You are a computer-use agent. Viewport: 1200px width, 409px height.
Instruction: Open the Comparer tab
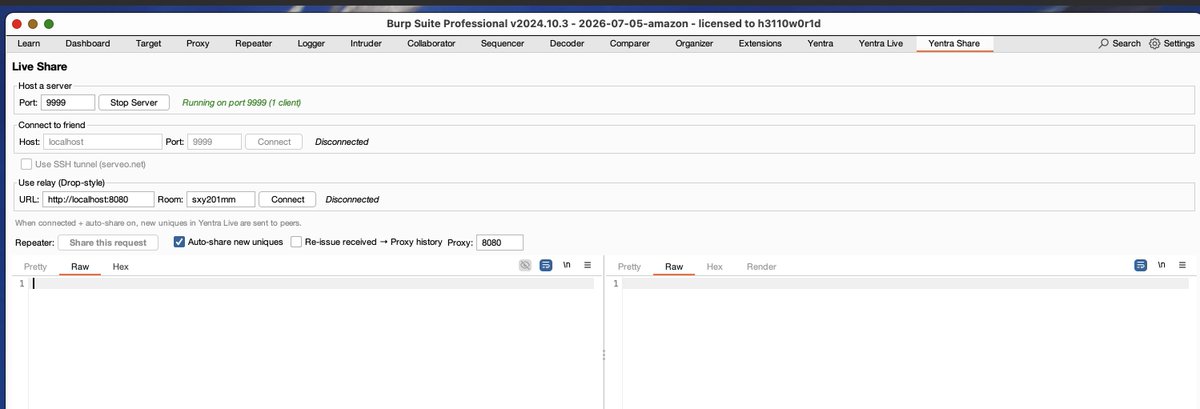coord(630,43)
